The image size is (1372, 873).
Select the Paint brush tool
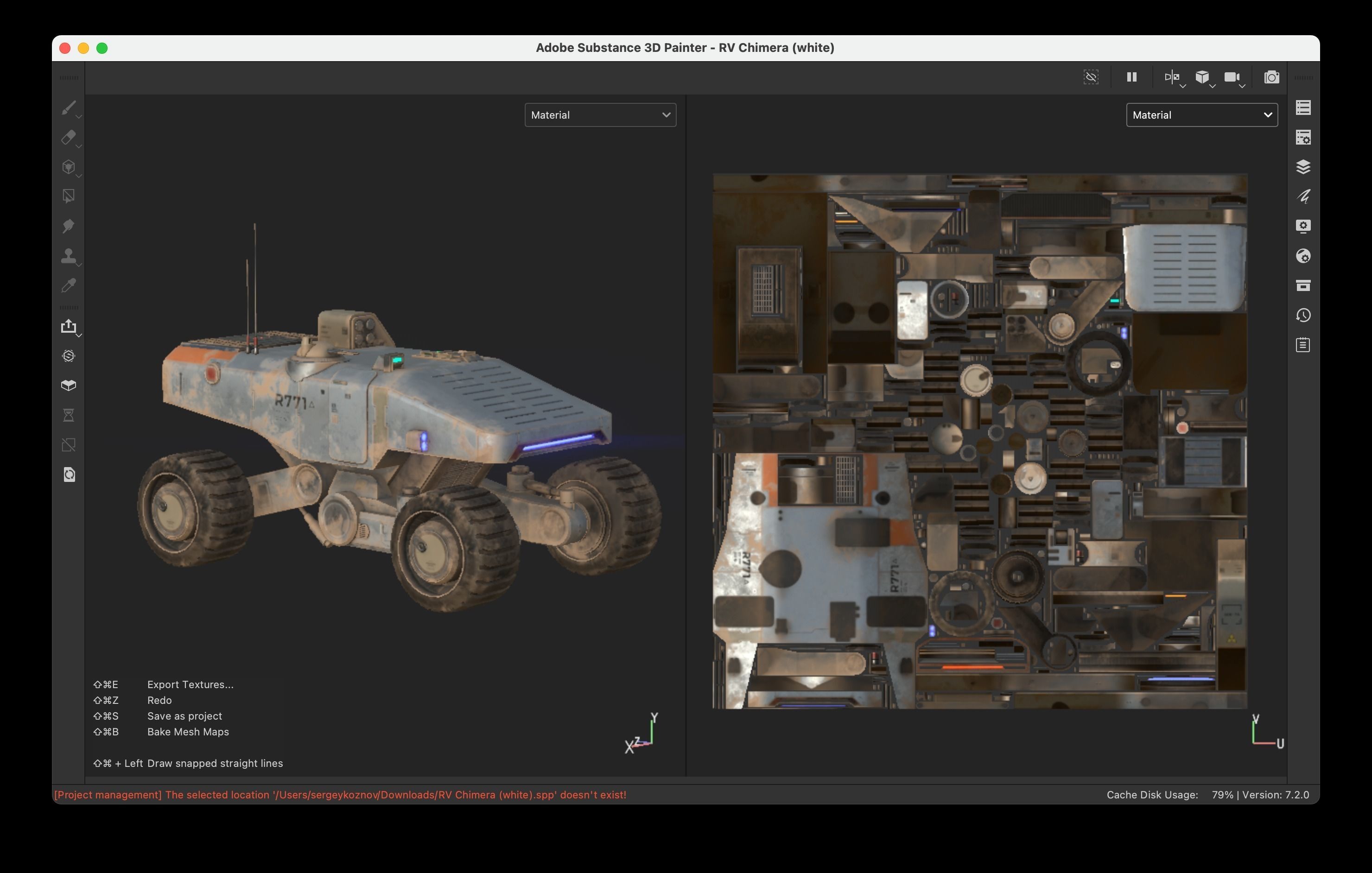[69, 107]
